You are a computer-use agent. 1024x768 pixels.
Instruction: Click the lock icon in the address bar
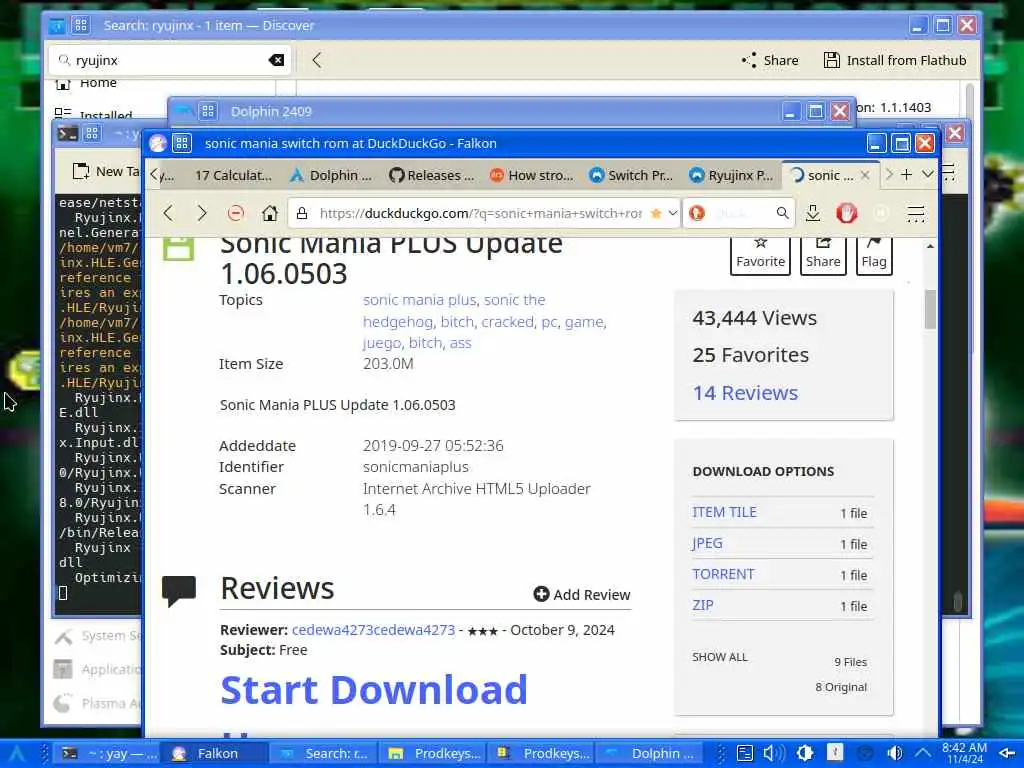point(302,214)
